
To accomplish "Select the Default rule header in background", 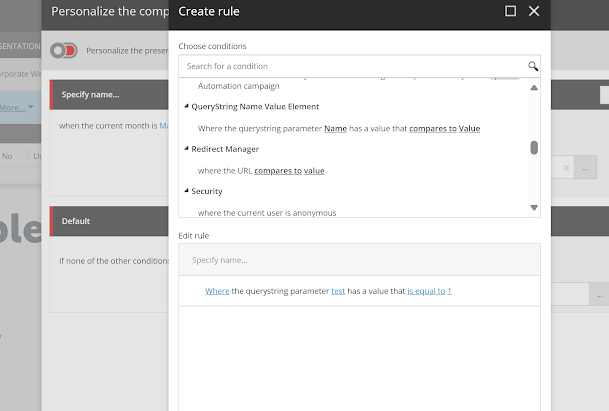I will pos(109,221).
